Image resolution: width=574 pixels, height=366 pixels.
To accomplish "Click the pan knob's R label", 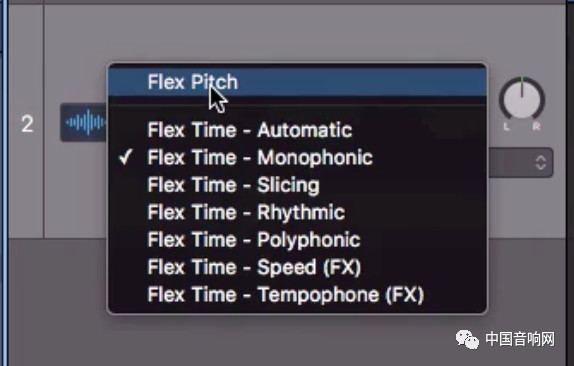I will pyautogui.click(x=537, y=127).
